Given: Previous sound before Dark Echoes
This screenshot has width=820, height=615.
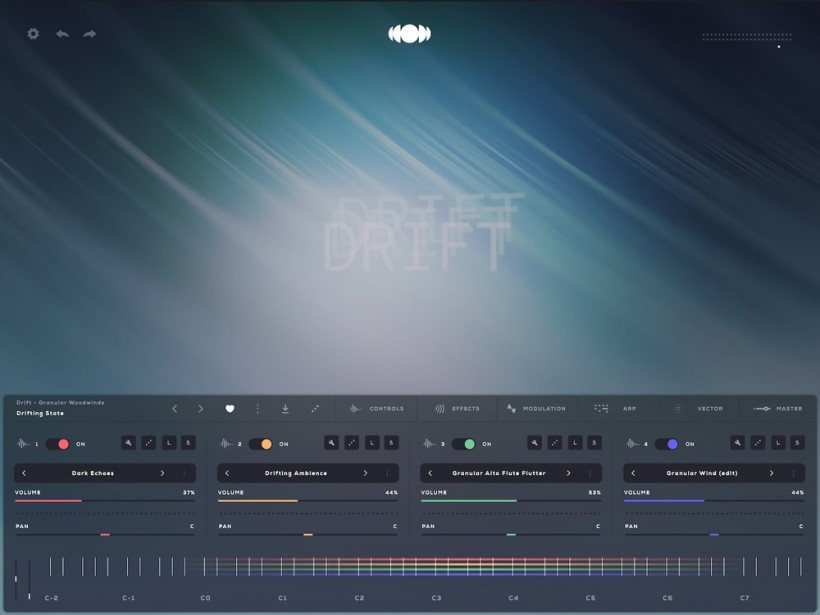Looking at the screenshot, I should click(24, 473).
